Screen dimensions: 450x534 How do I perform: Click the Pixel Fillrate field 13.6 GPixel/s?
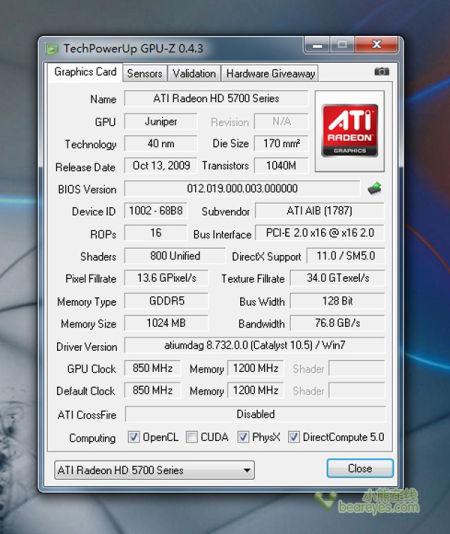coord(166,278)
